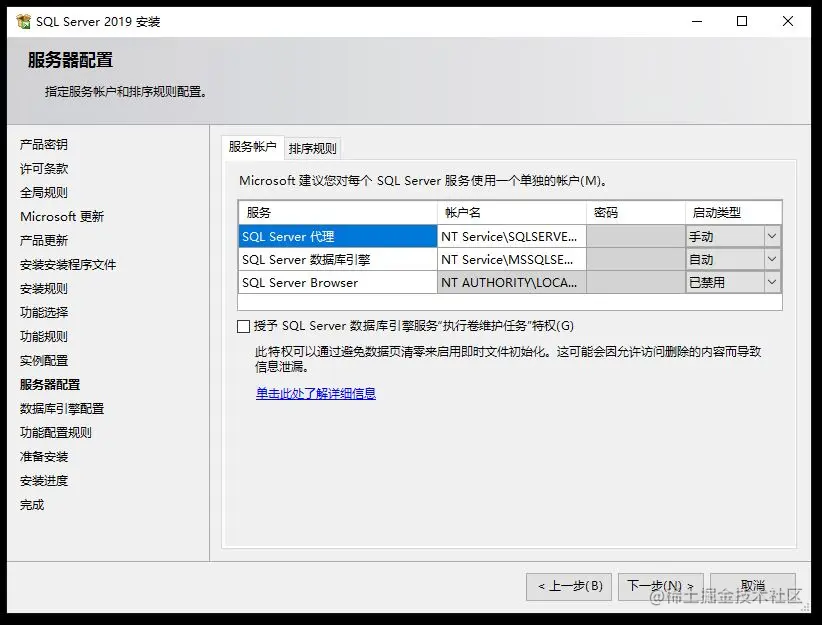Select 安装规则 step in sidebar

pyautogui.click(x=44, y=289)
